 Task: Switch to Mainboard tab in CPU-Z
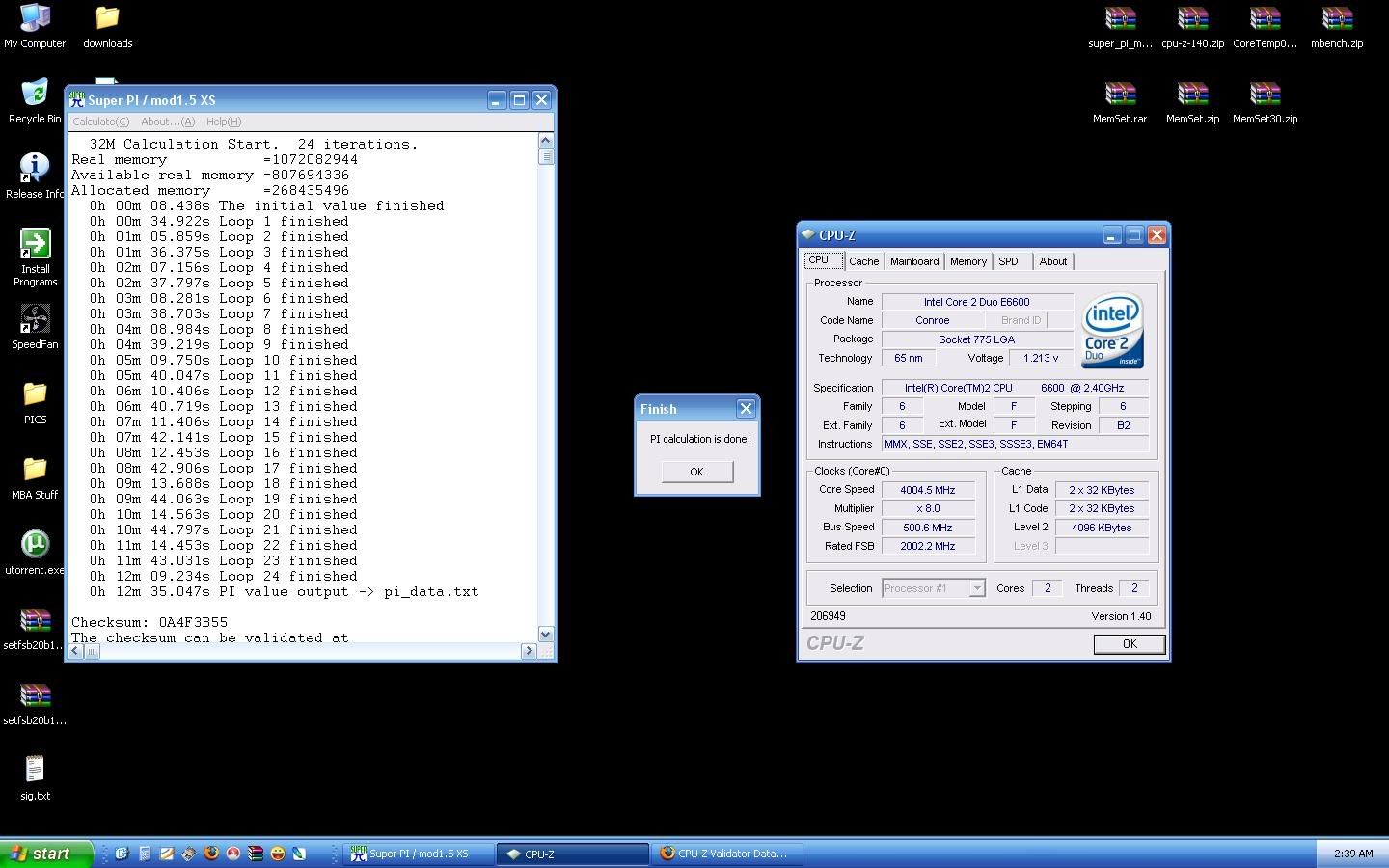pyautogui.click(x=914, y=261)
